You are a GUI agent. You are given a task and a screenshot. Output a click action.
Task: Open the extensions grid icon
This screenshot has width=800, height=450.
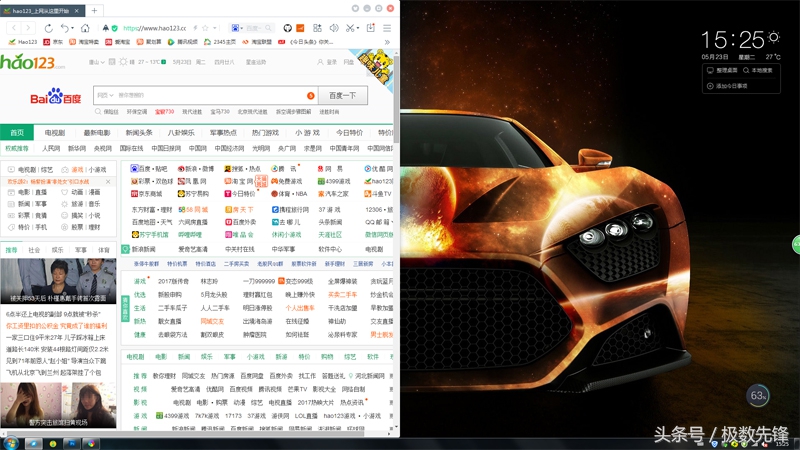pyautogui.click(x=317, y=28)
